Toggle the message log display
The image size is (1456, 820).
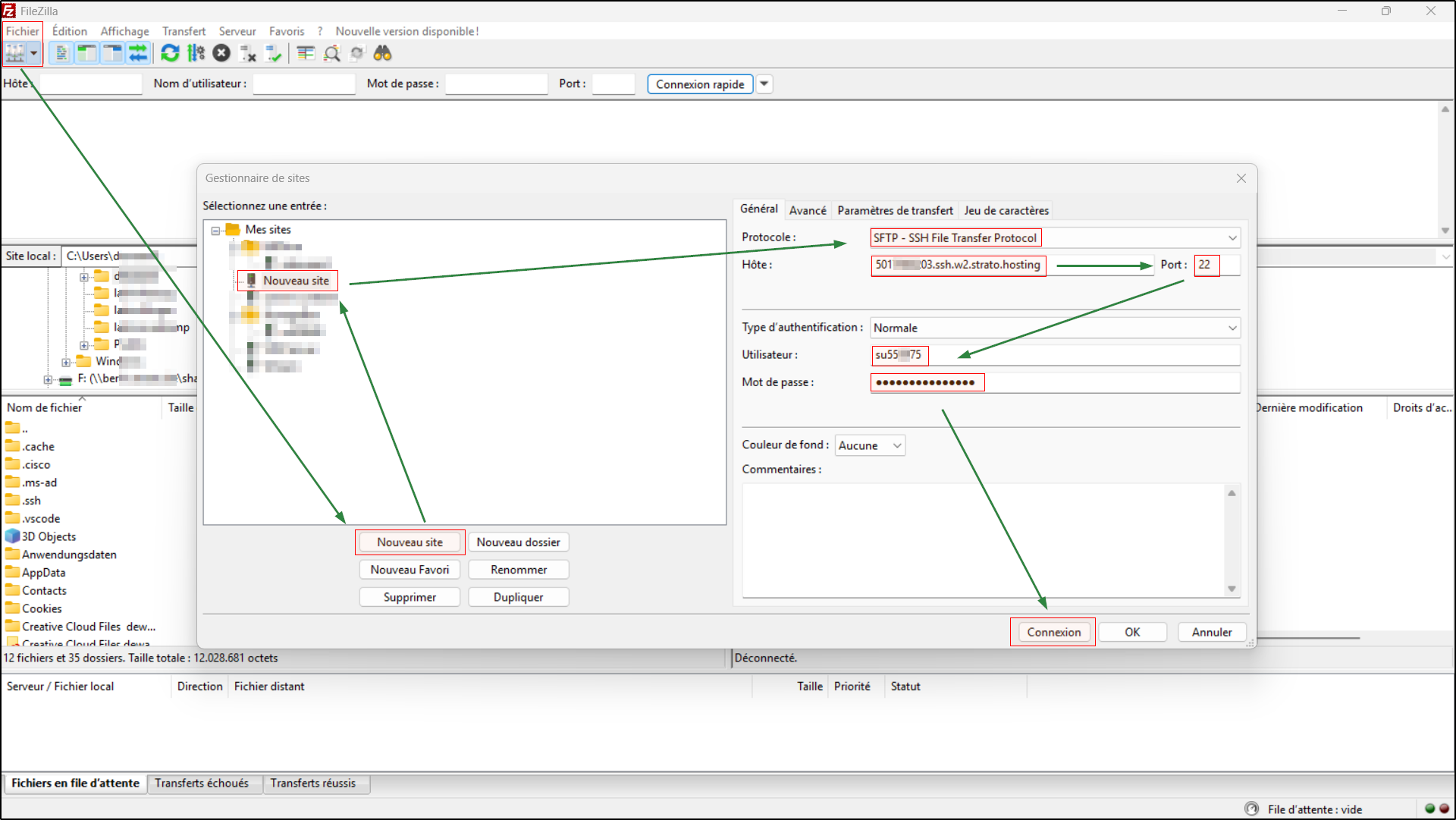click(60, 53)
